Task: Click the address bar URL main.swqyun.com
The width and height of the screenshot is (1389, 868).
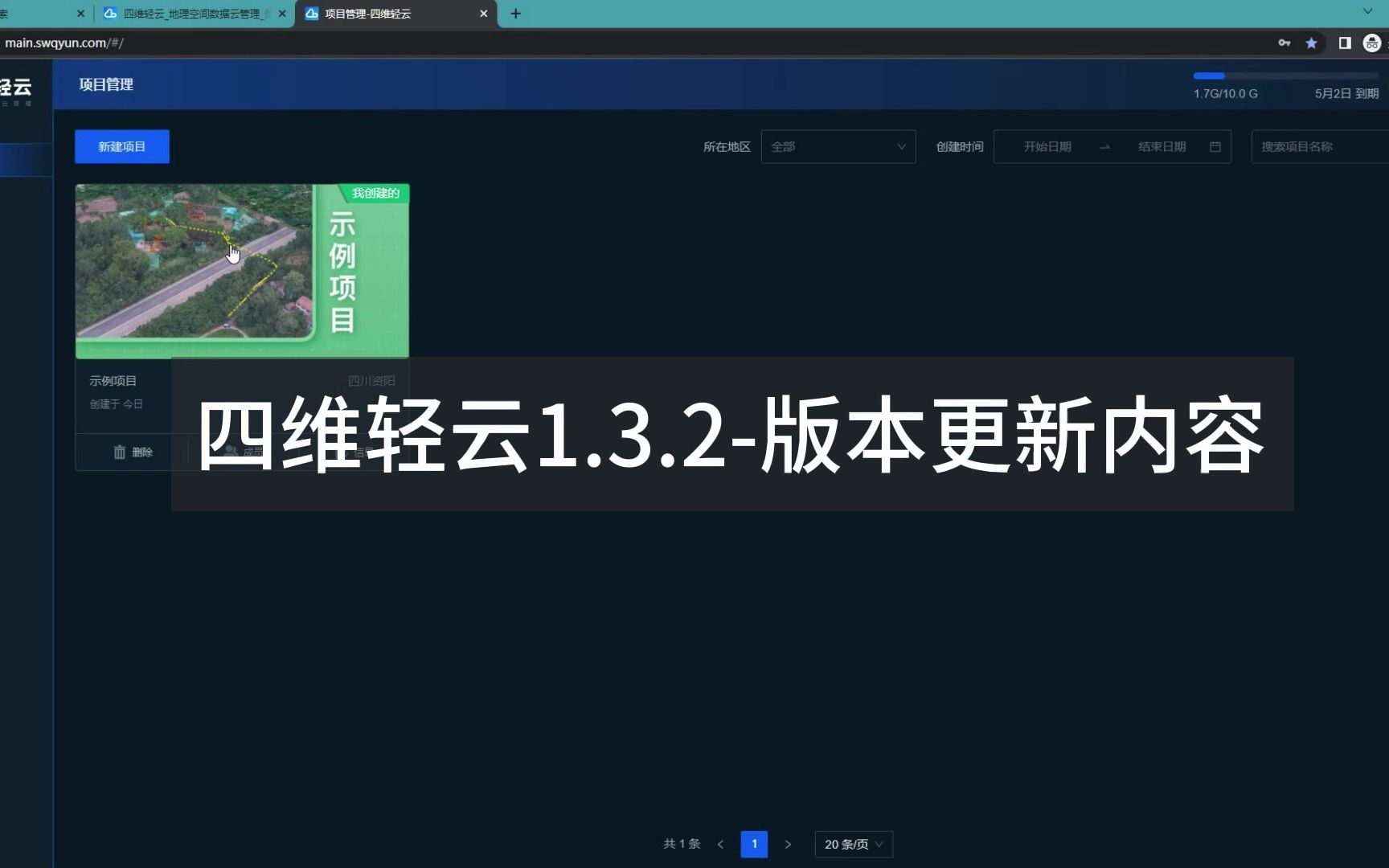Action: pyautogui.click(x=64, y=43)
